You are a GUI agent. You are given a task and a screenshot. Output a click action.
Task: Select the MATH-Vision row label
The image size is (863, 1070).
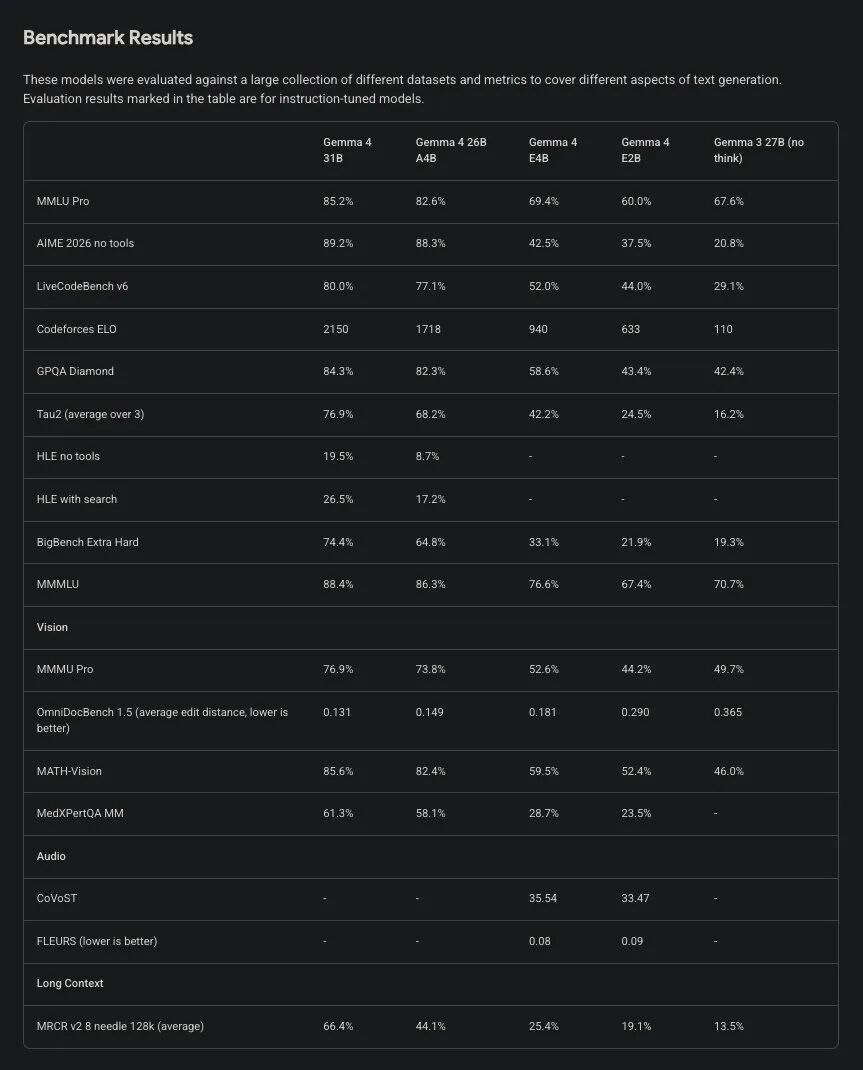pyautogui.click(x=69, y=771)
